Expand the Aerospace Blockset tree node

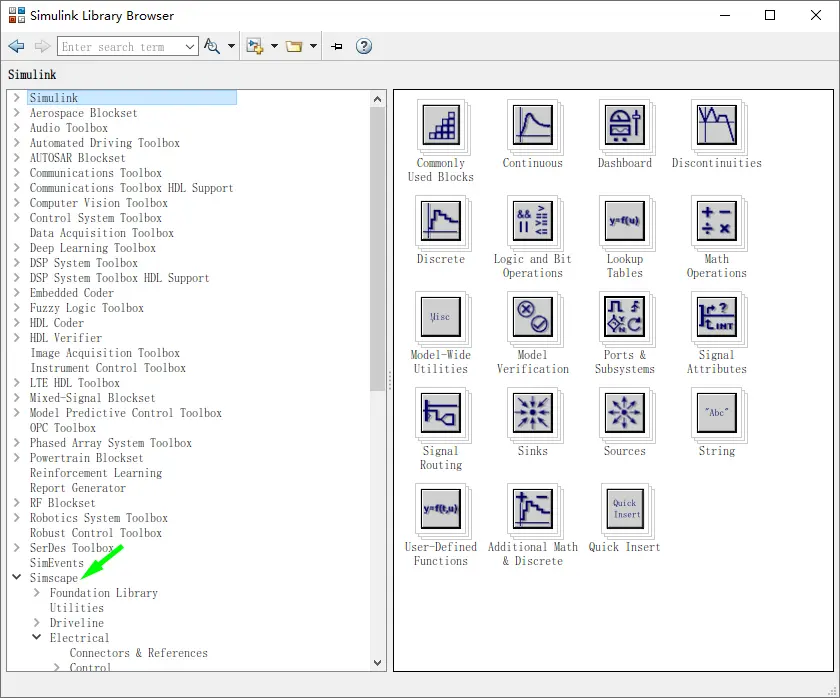(17, 112)
